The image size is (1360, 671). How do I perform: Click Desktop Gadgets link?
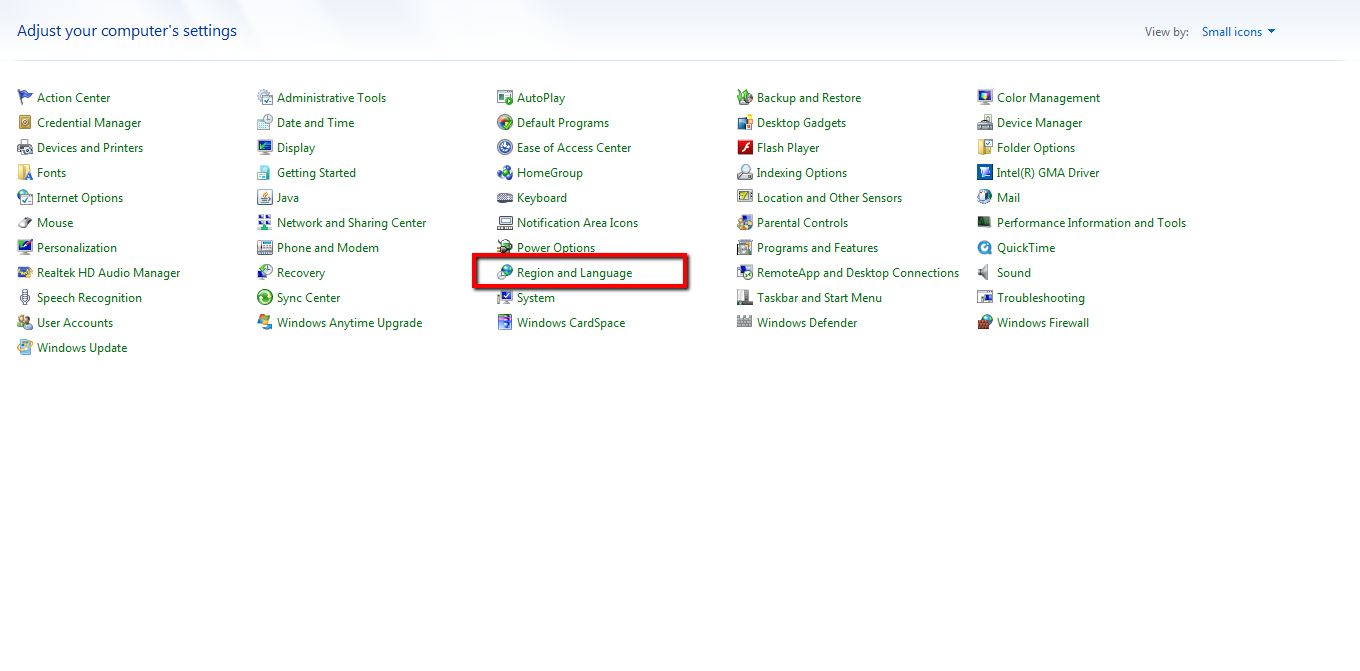(801, 123)
